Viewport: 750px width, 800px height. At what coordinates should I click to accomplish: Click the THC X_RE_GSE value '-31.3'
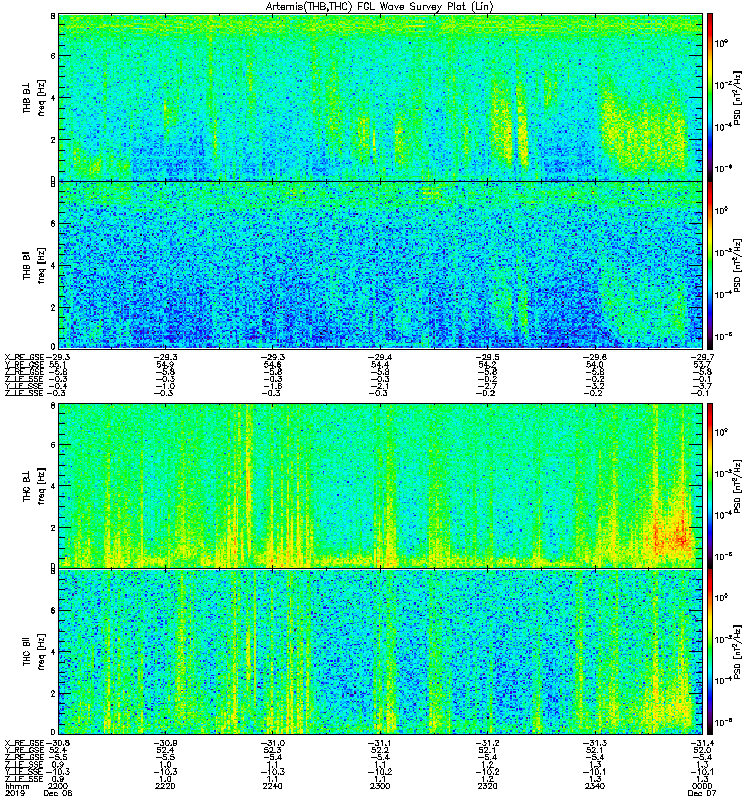[594, 743]
